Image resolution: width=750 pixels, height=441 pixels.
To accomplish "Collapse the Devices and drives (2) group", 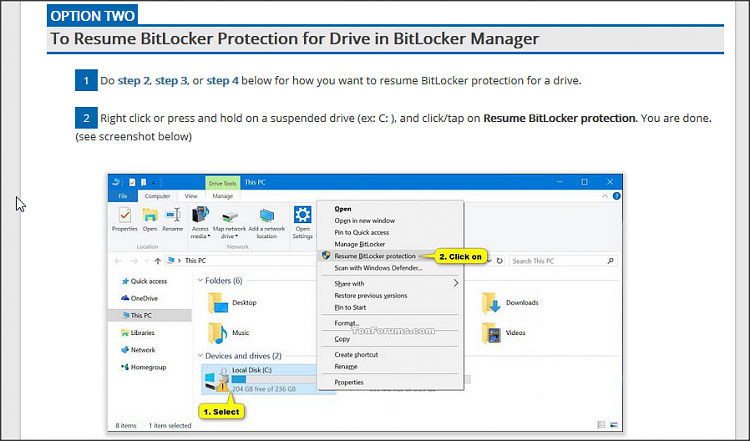I will [200, 356].
